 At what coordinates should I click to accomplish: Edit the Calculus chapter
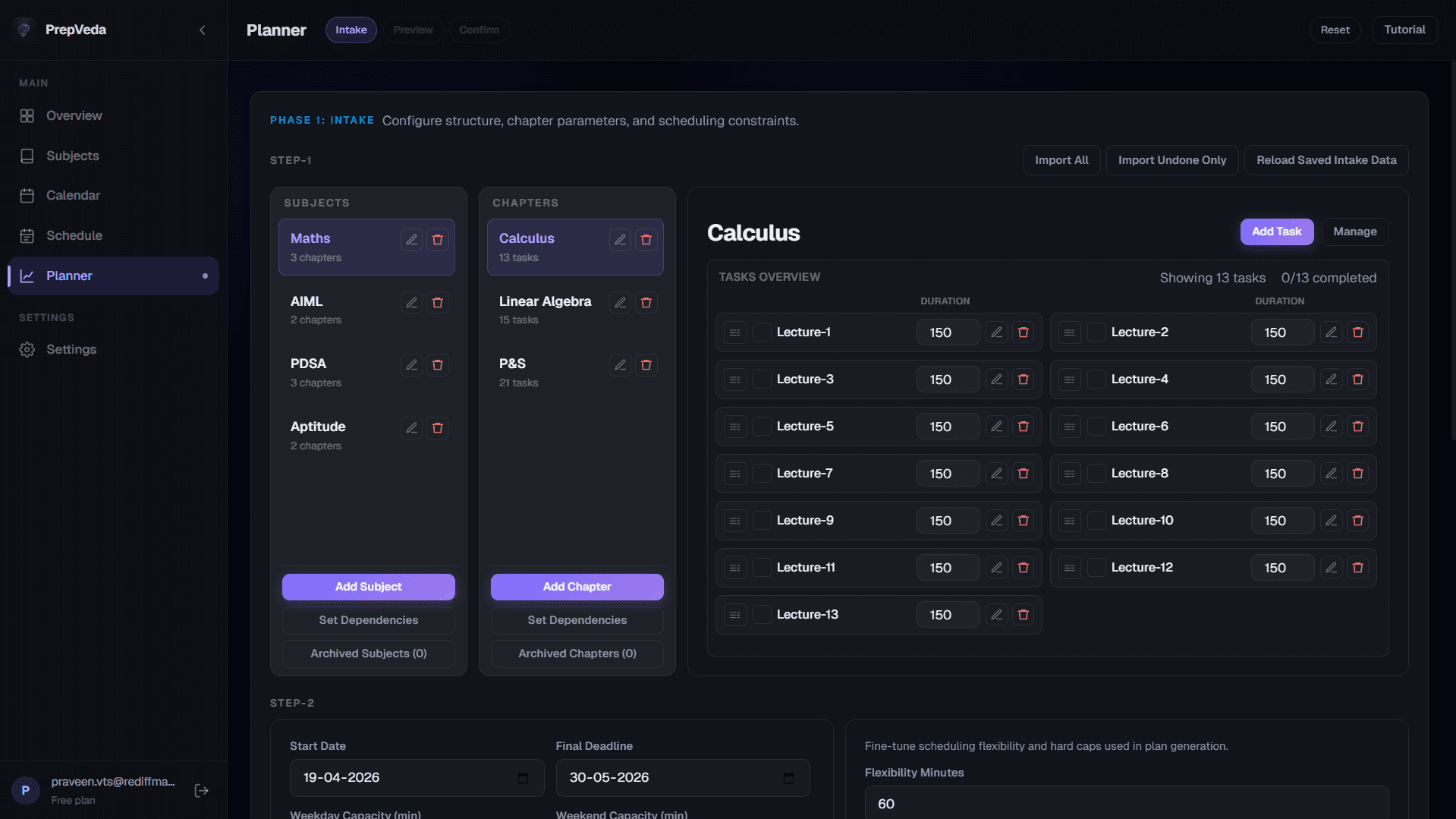[x=620, y=240]
